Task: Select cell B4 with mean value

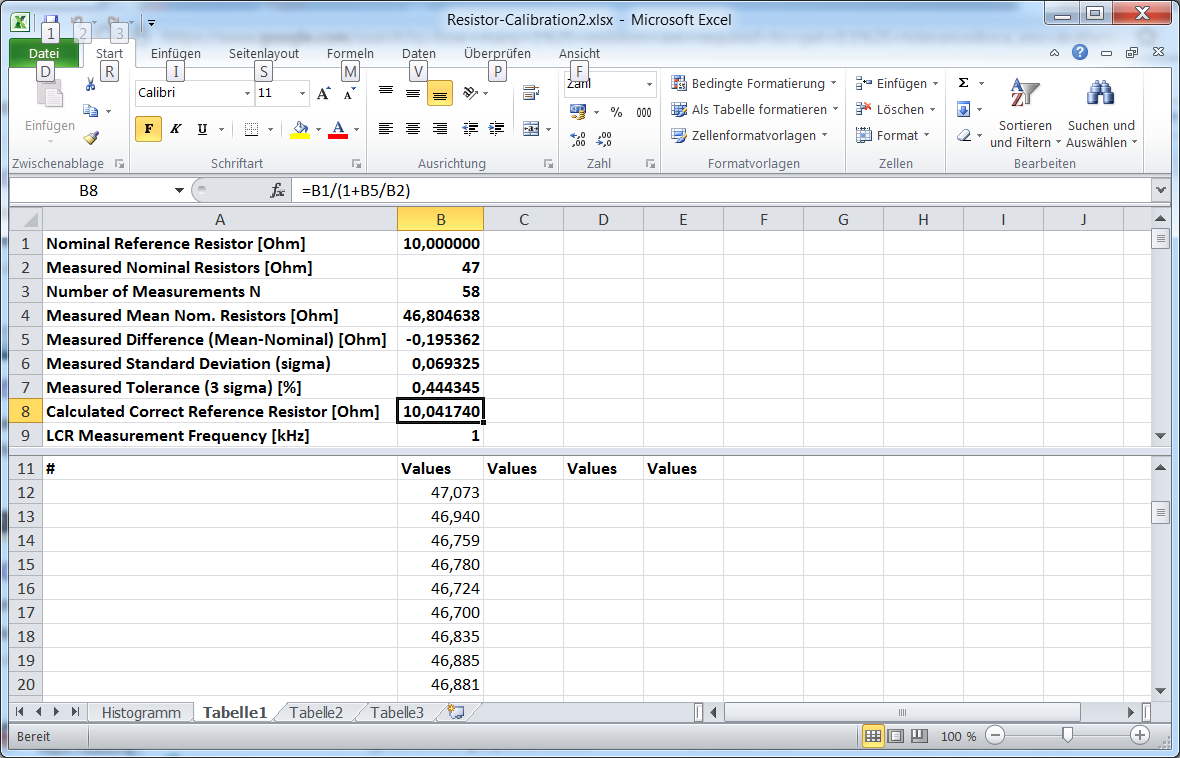Action: 440,316
